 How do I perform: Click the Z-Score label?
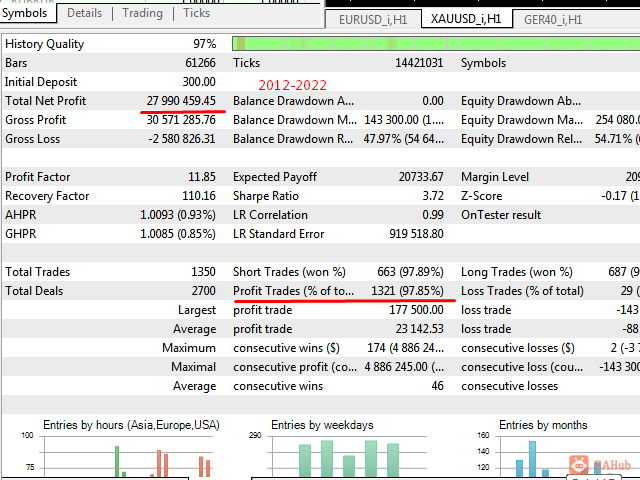tap(482, 196)
